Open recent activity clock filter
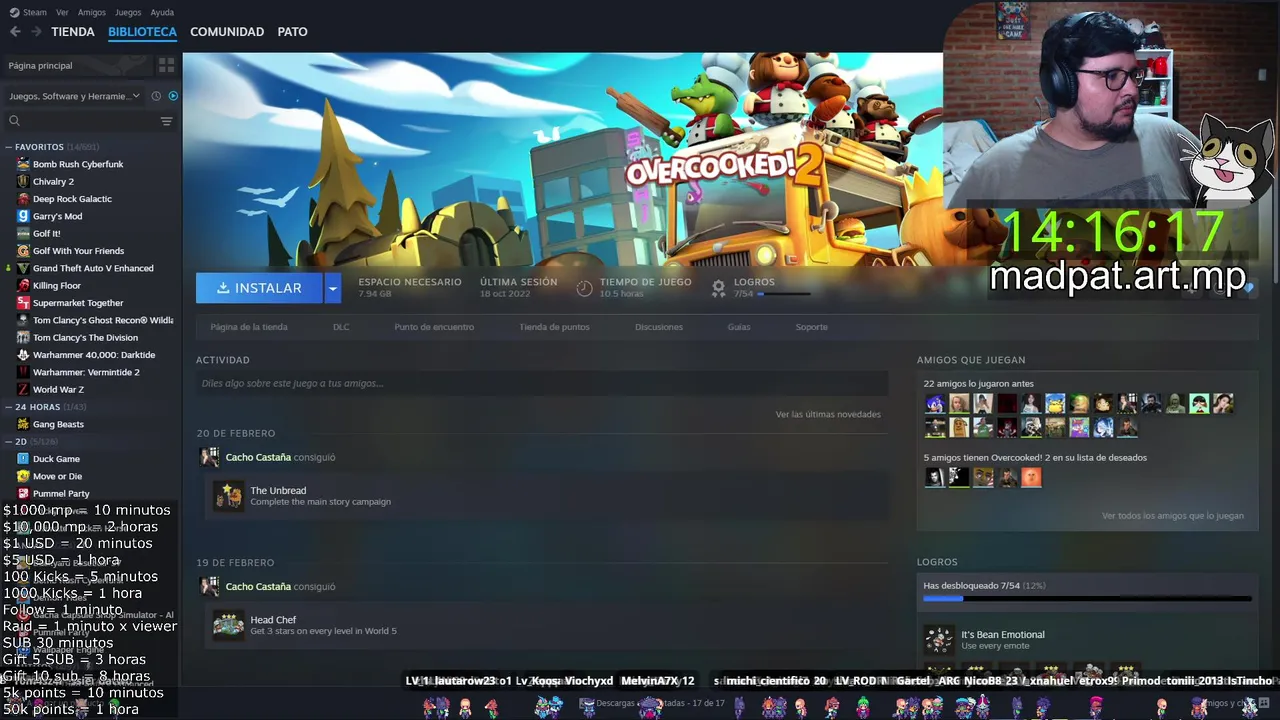Image resolution: width=1280 pixels, height=720 pixels. point(156,96)
